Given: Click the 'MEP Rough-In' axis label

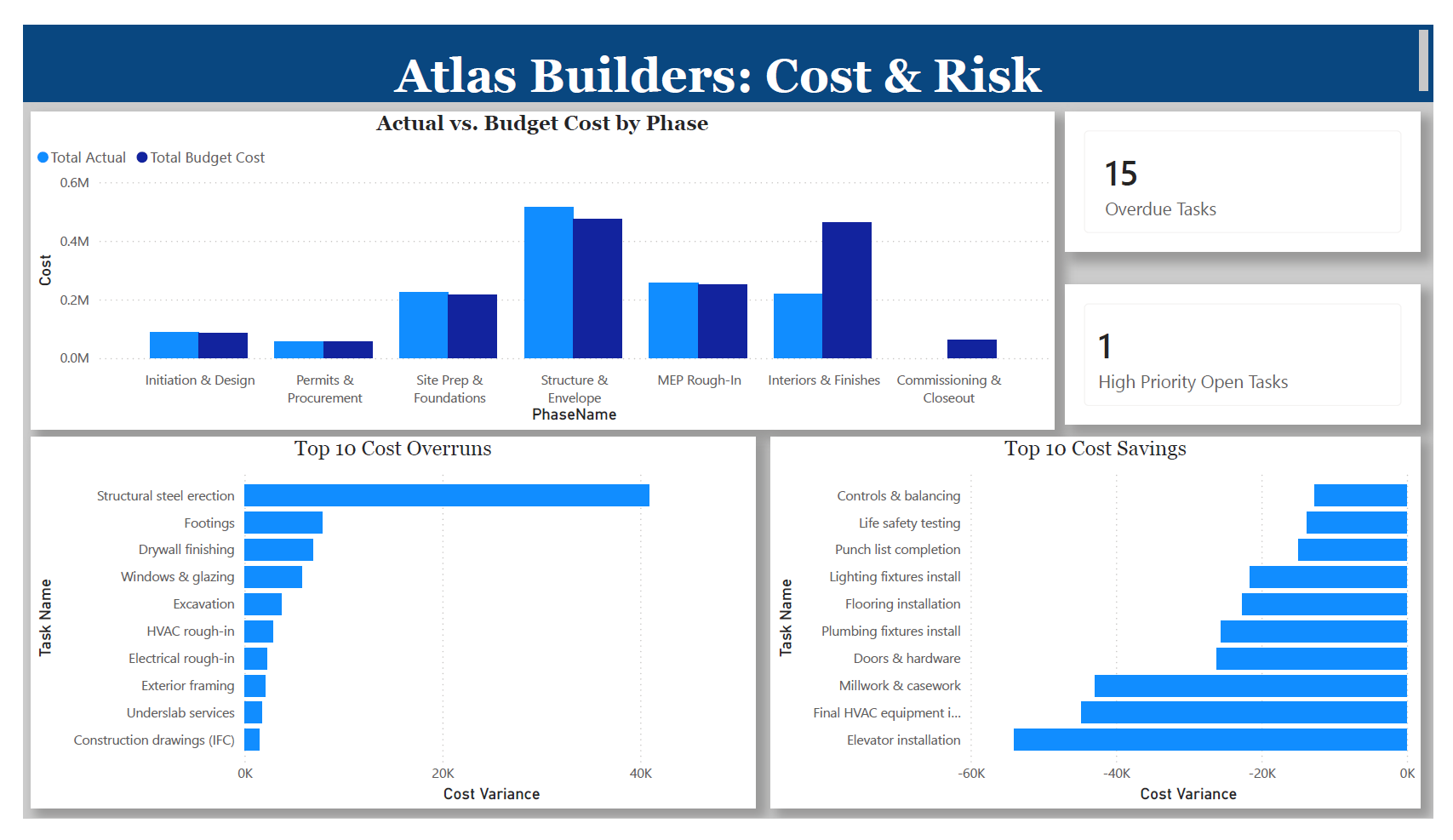Looking at the screenshot, I should (x=699, y=380).
